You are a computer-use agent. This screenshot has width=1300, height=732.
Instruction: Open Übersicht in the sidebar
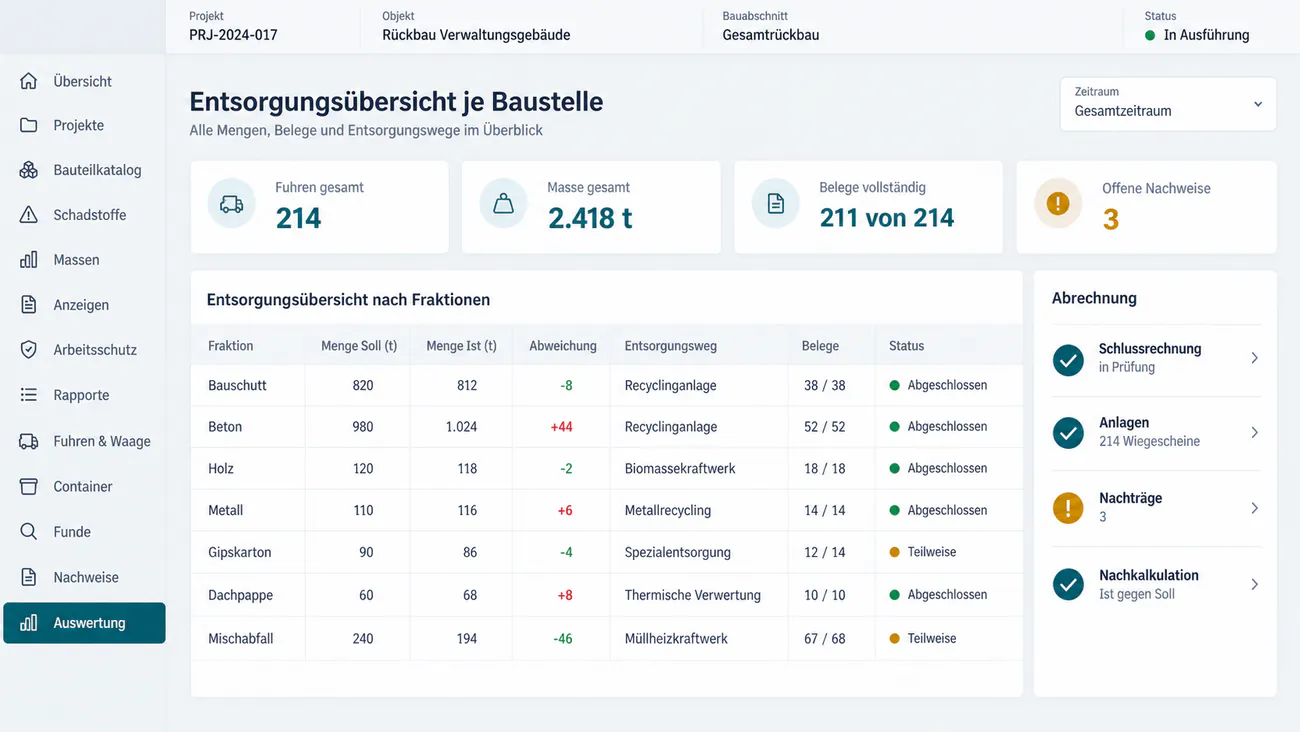click(x=84, y=81)
